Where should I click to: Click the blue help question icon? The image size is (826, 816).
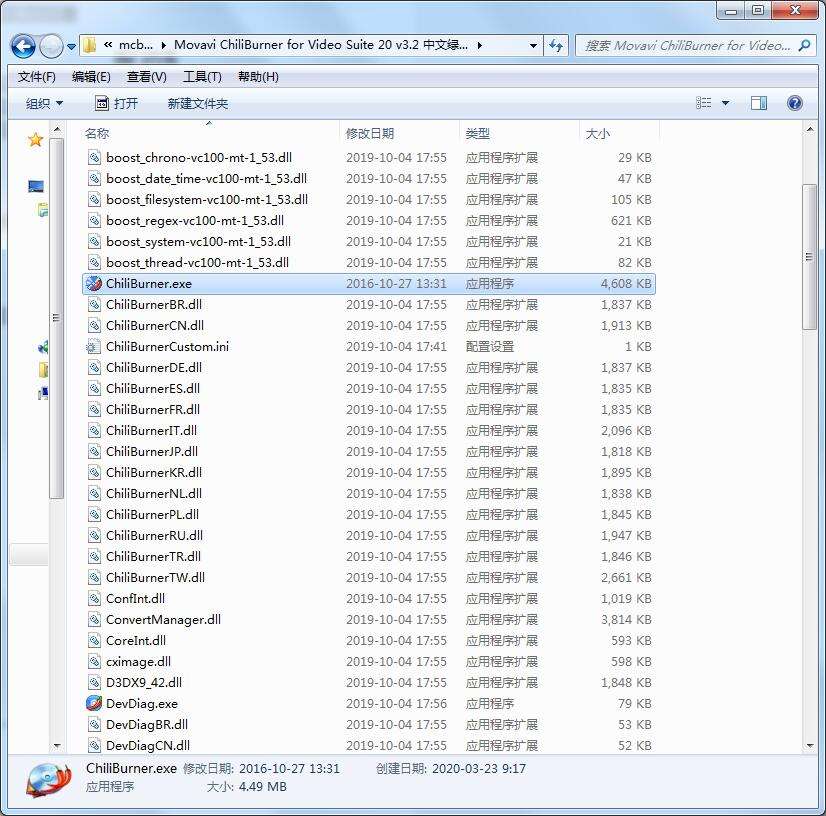tap(794, 103)
